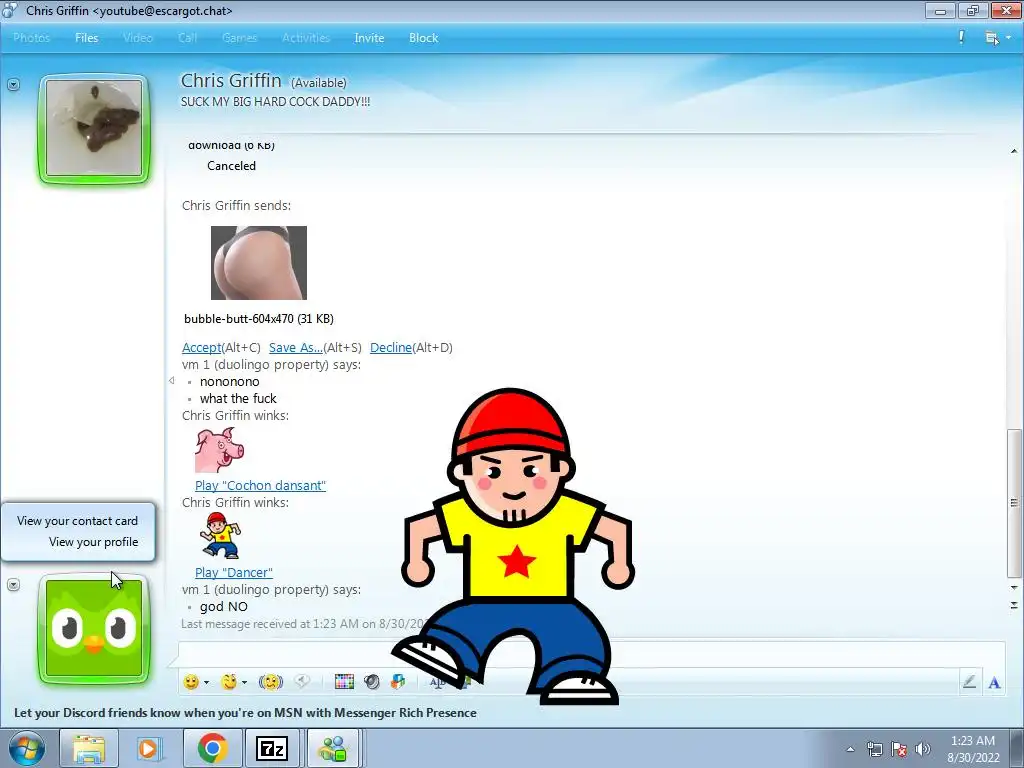Open the colorful grid background picker icon

tap(344, 682)
